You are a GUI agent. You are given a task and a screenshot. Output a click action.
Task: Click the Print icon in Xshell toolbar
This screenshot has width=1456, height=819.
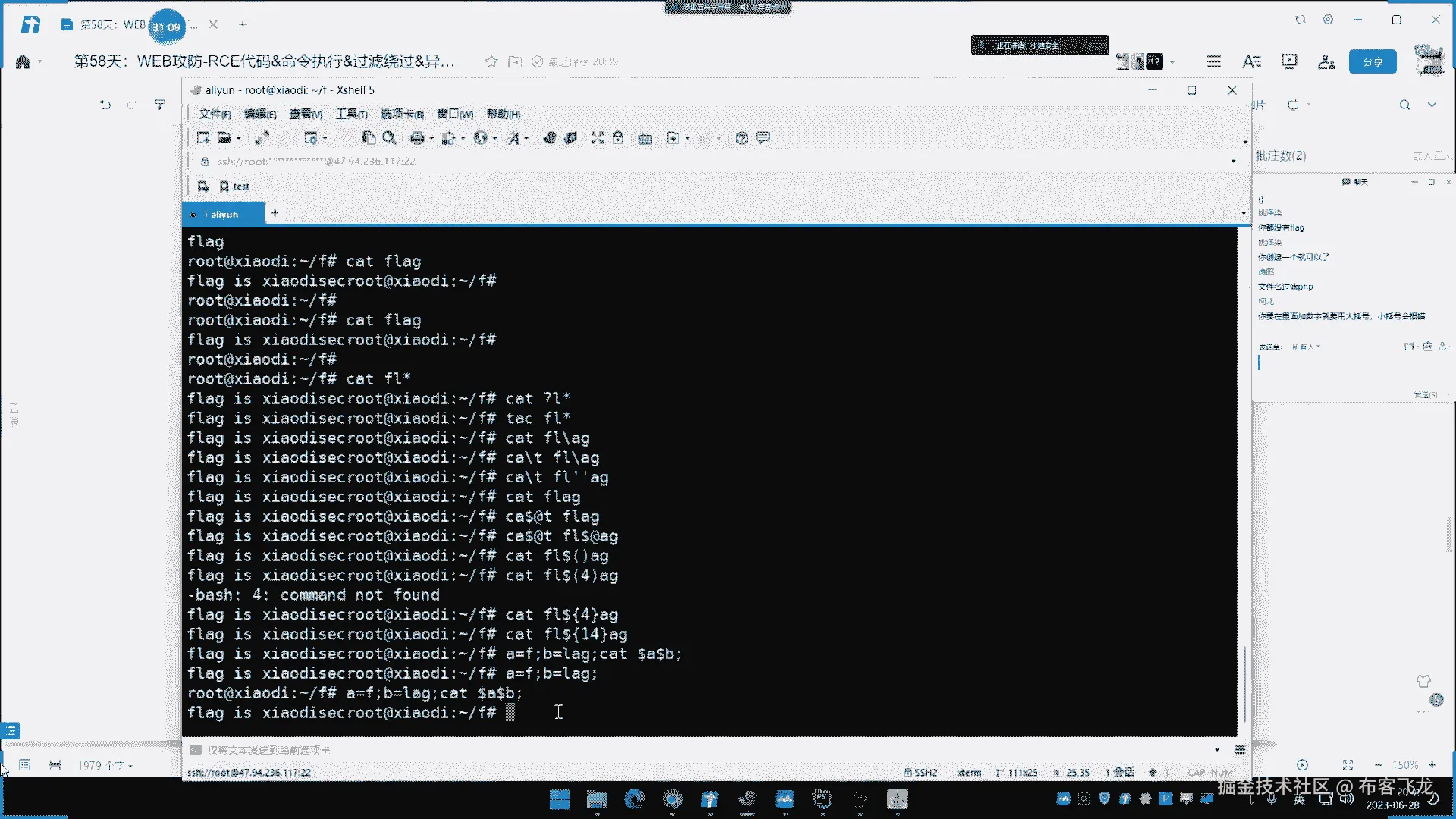(416, 138)
